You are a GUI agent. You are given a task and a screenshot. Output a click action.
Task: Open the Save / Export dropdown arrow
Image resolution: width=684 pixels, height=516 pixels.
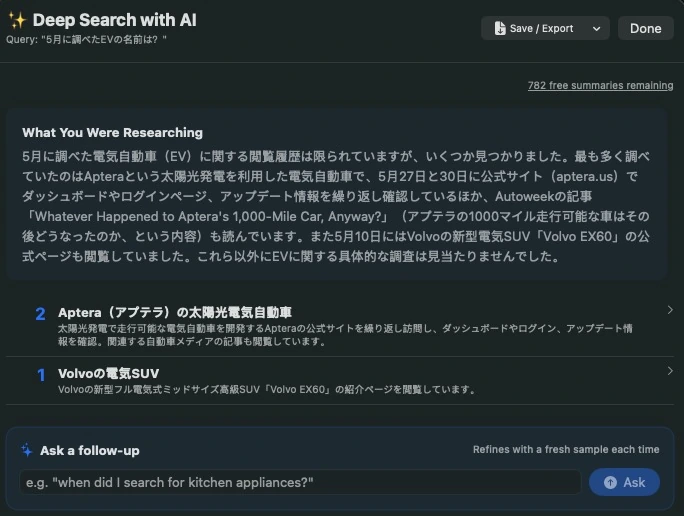(x=596, y=29)
